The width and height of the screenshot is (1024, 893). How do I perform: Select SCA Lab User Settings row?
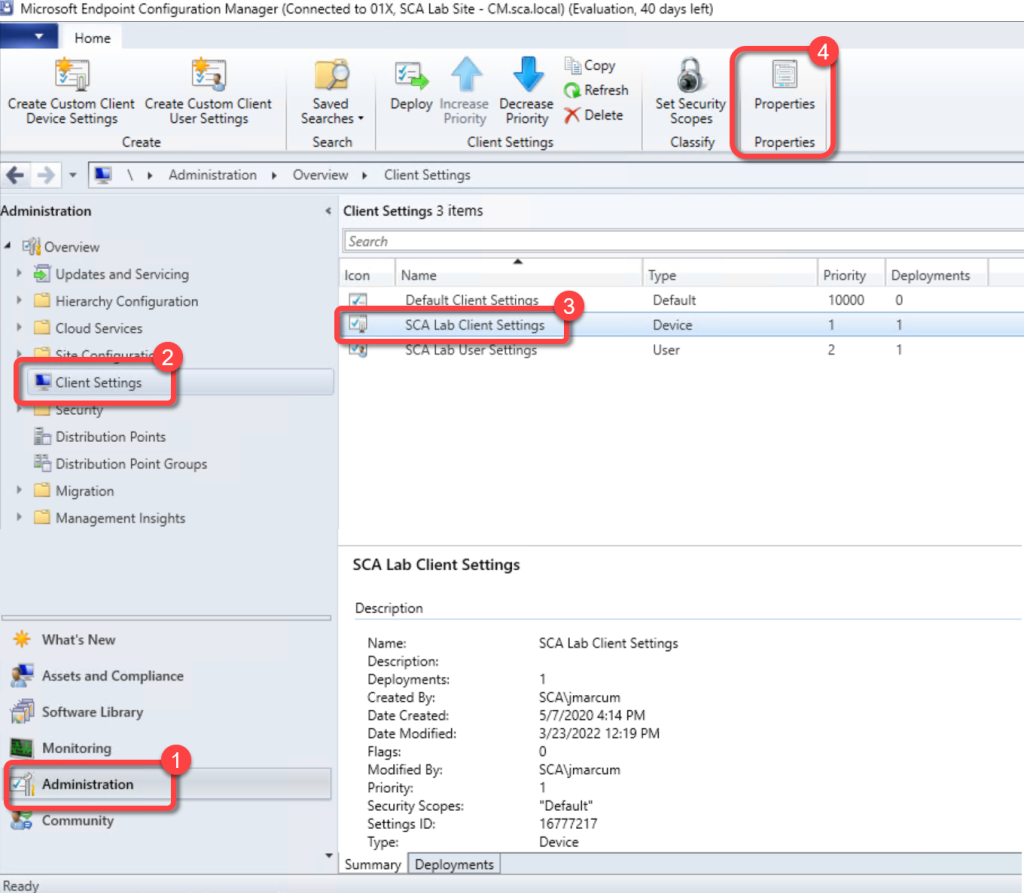tap(470, 350)
